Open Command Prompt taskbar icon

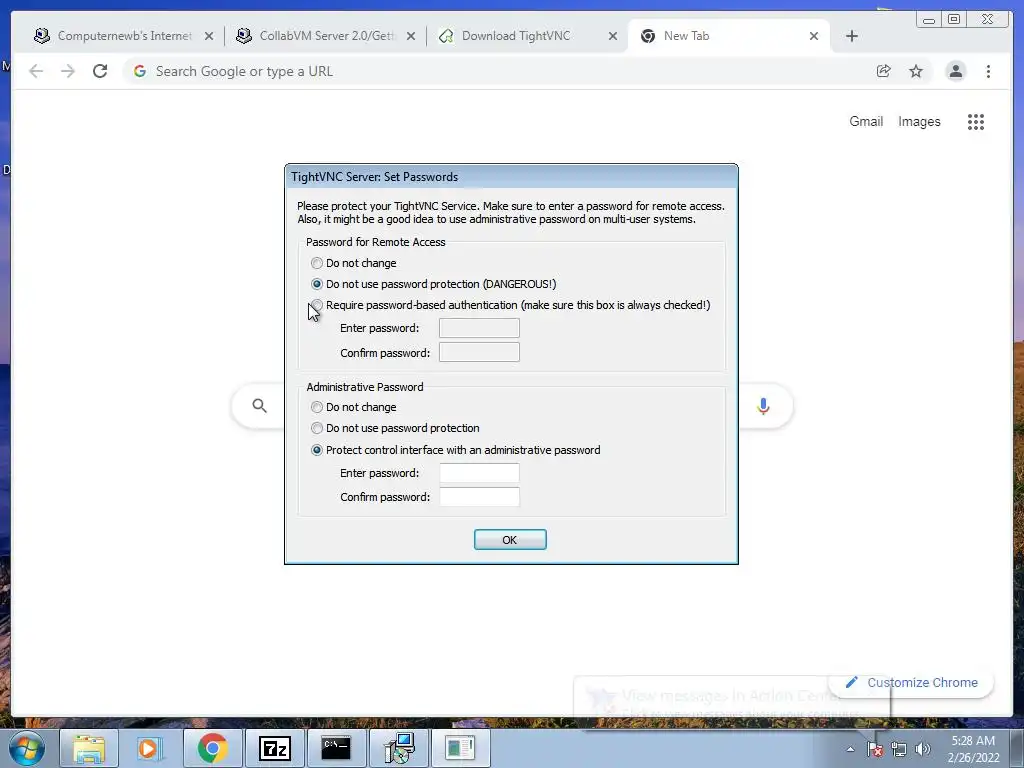tap(336, 748)
